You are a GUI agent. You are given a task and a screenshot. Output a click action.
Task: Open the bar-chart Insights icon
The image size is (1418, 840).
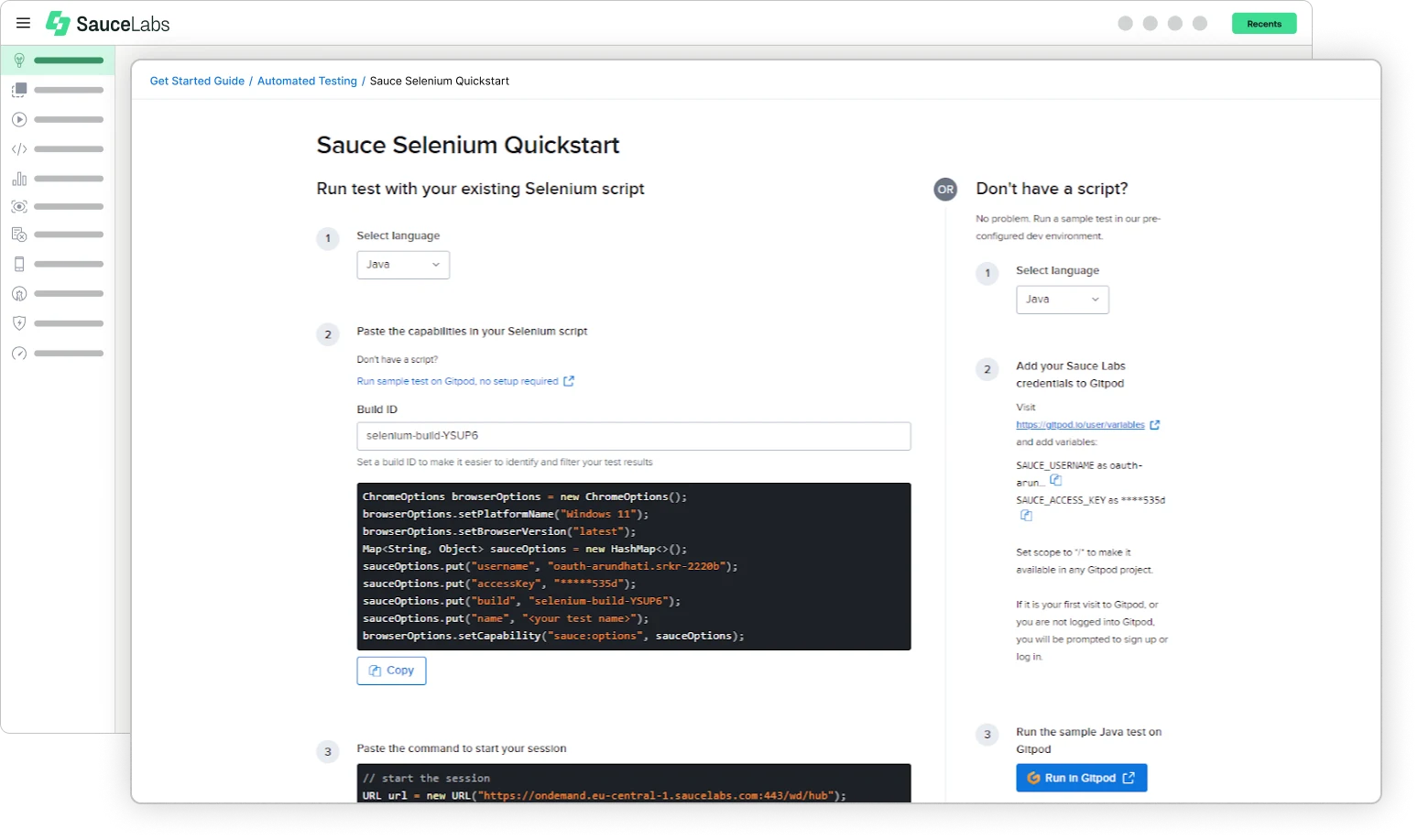(19, 178)
